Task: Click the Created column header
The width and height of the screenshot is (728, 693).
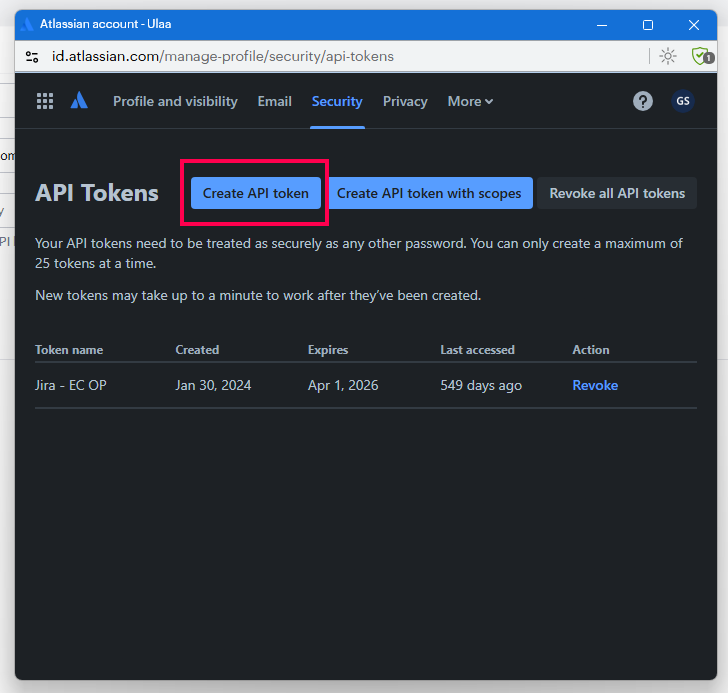Action: coord(197,350)
